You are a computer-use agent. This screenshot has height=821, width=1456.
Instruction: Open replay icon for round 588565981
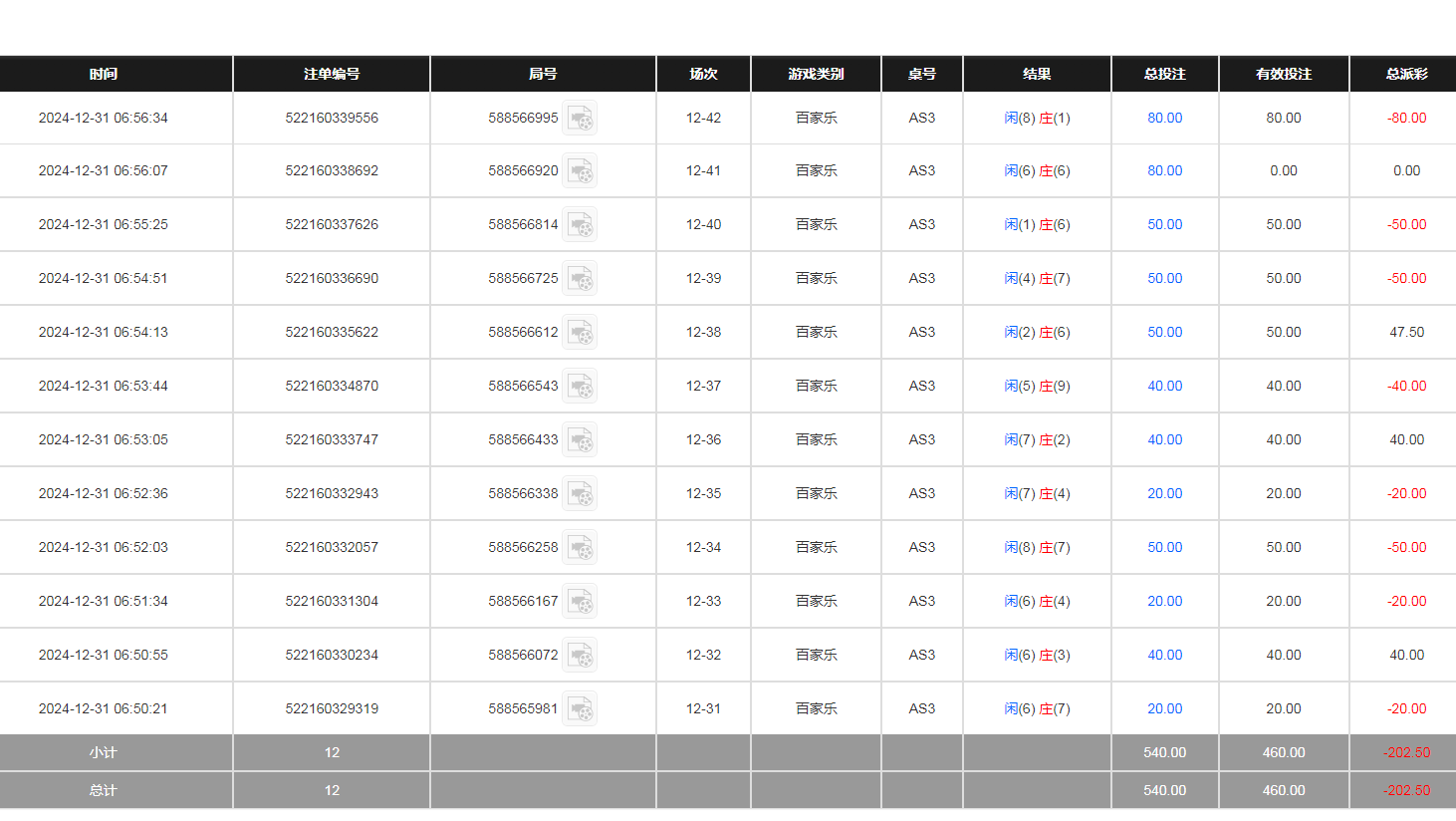coord(580,708)
